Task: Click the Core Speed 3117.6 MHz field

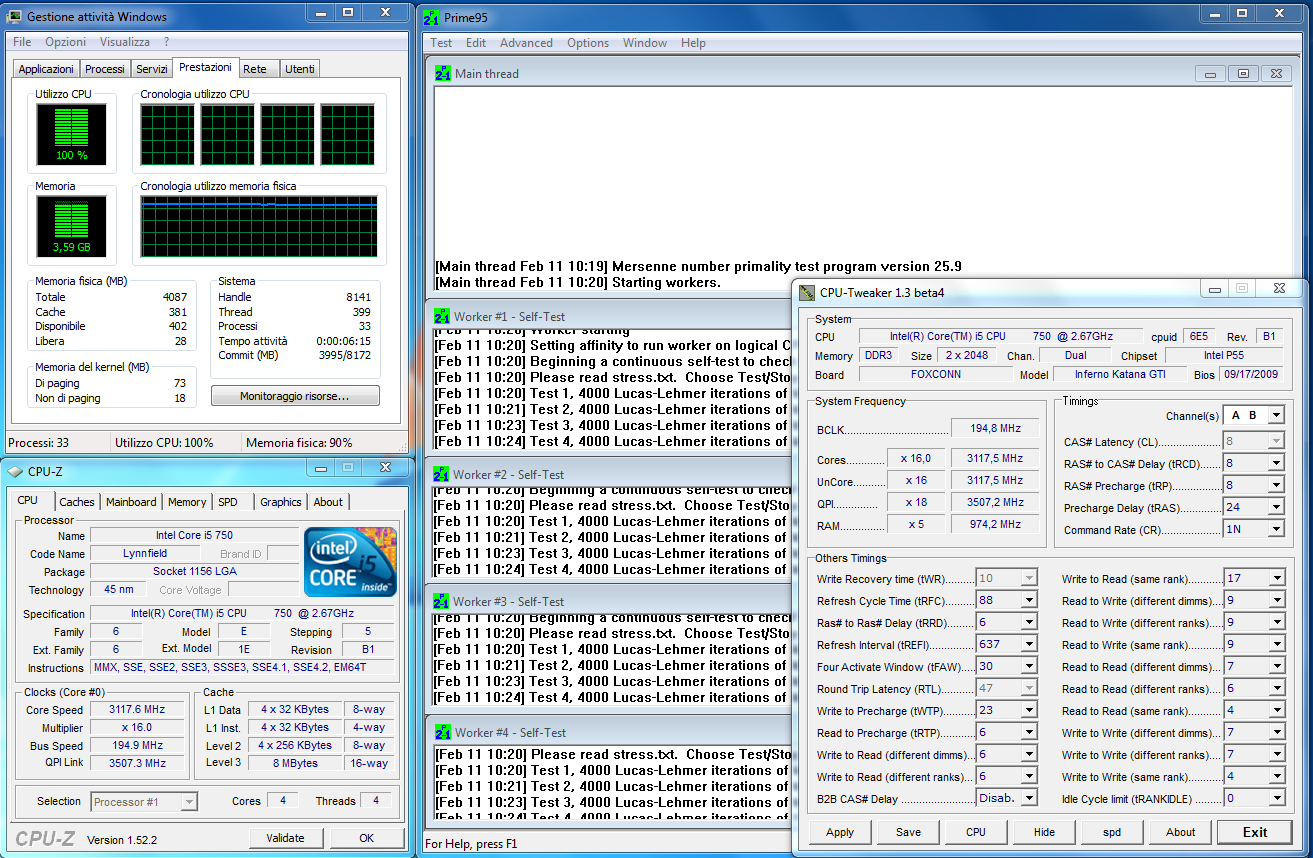Action: 137,709
